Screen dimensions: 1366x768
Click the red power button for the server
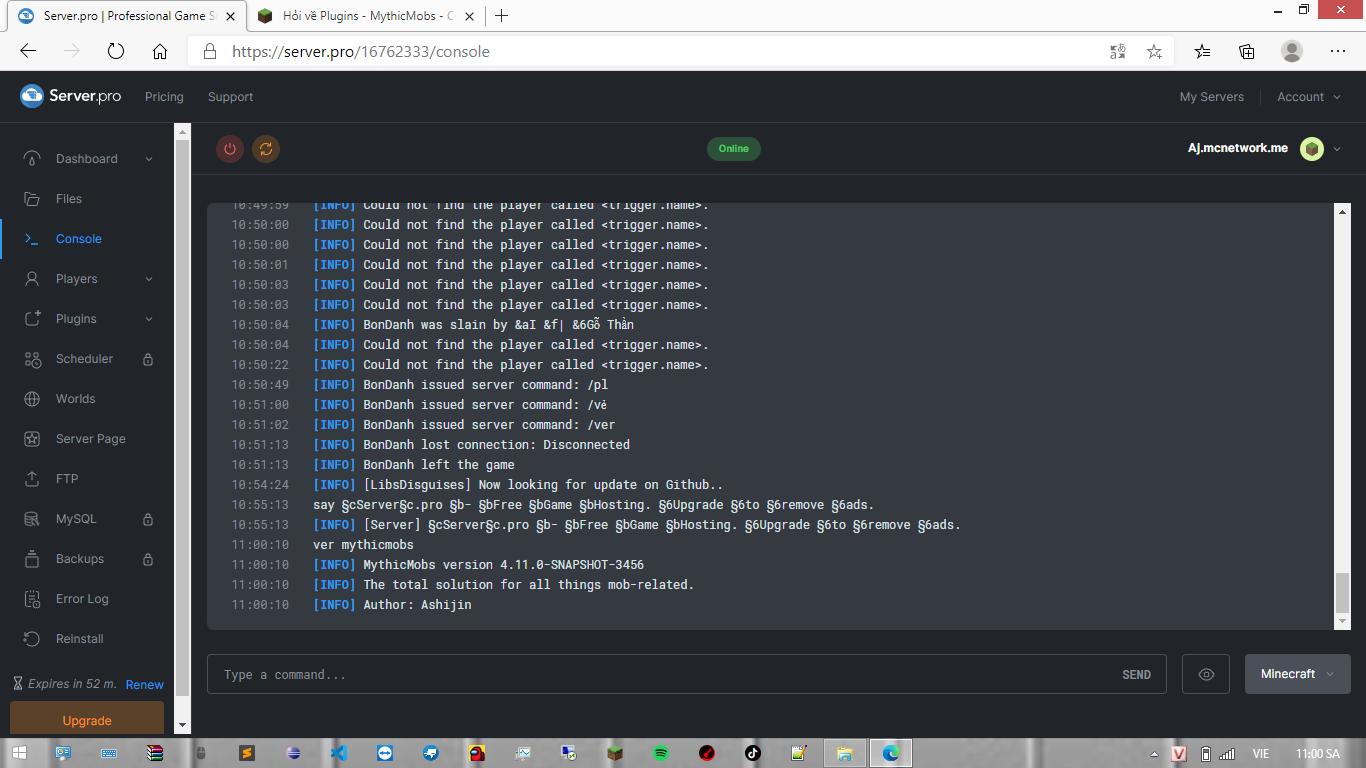[230, 149]
